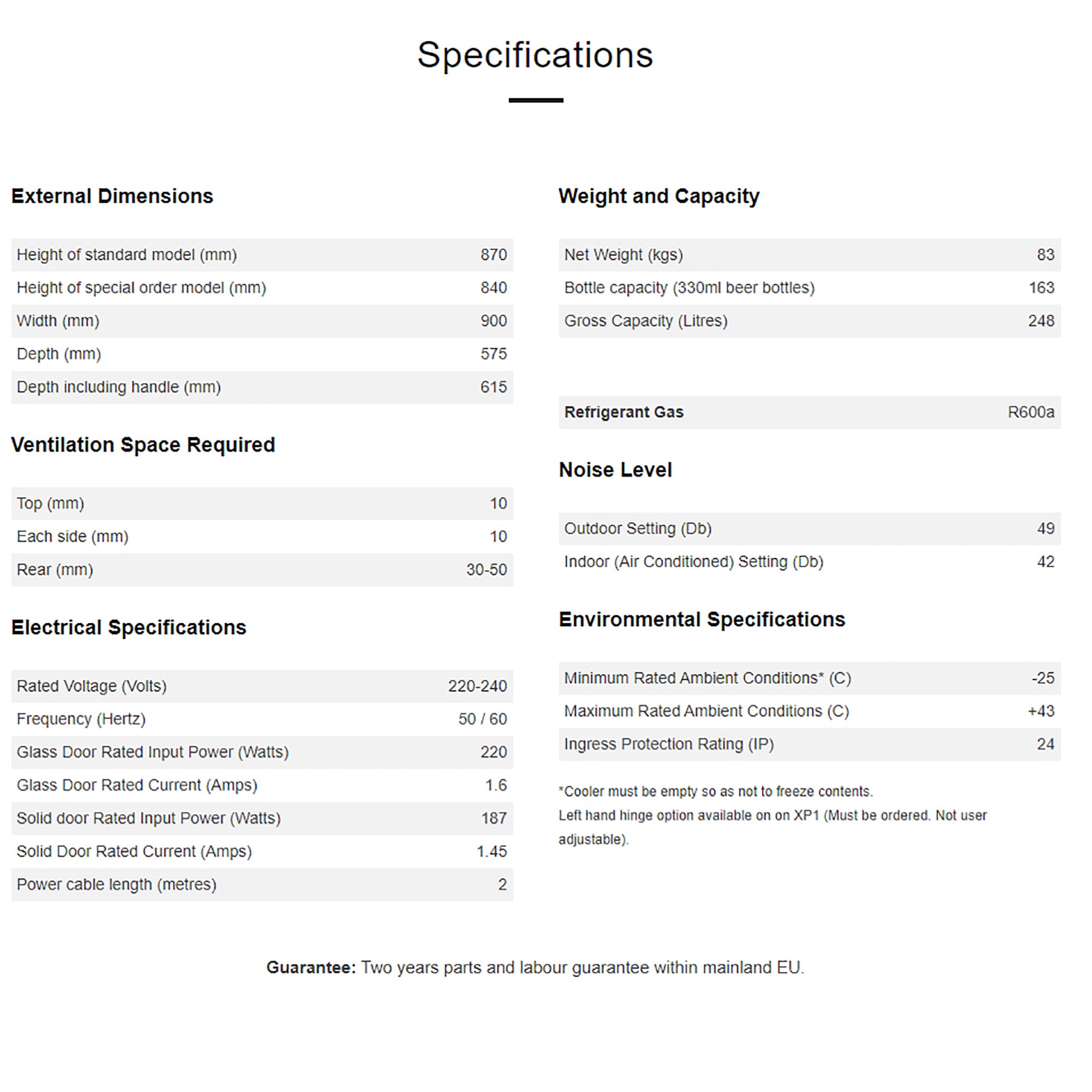The width and height of the screenshot is (1092, 1092).
Task: Click the Specifications page title
Action: (x=535, y=55)
